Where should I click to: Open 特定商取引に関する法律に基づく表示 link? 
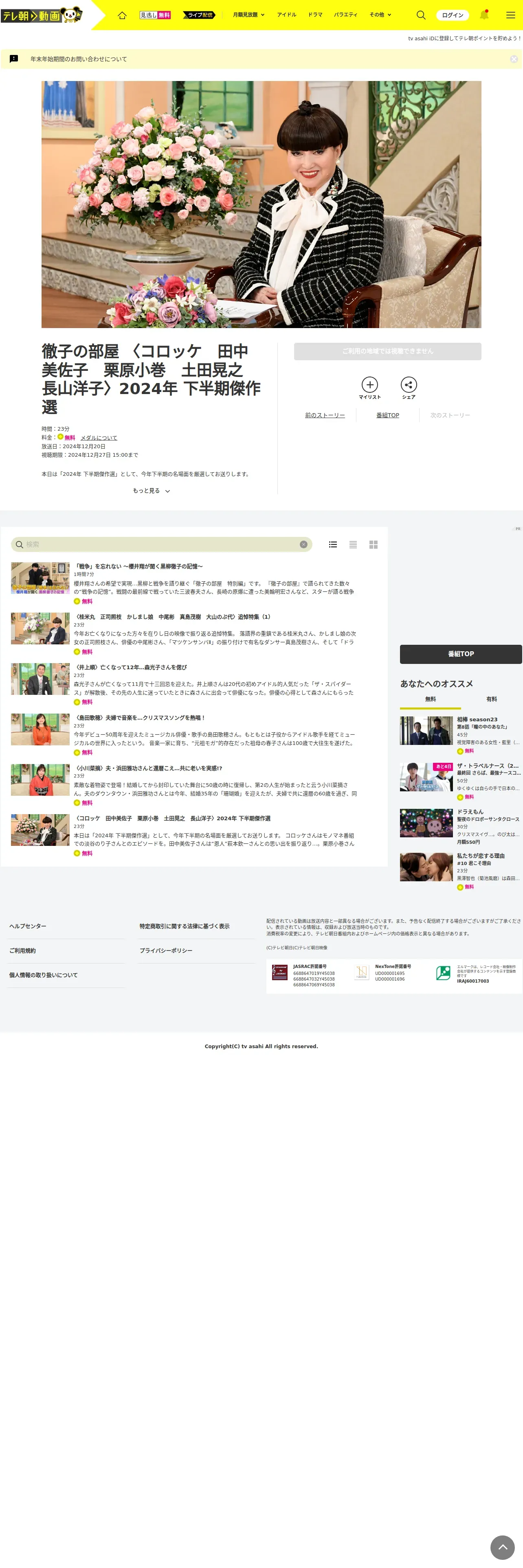[x=185, y=926]
